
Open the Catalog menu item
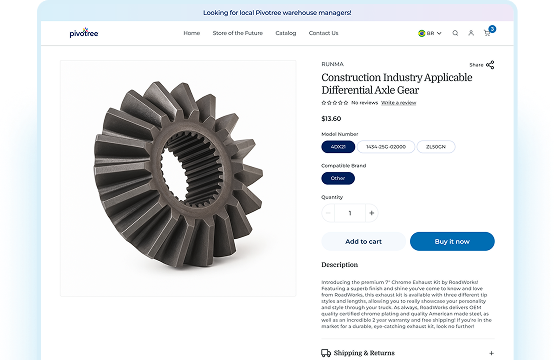[286, 33]
